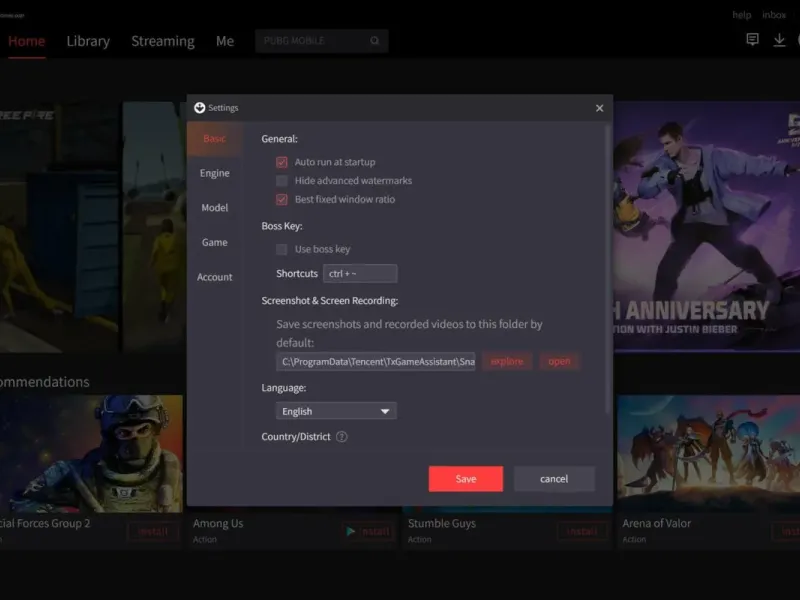Open the Streaming tab

163,41
